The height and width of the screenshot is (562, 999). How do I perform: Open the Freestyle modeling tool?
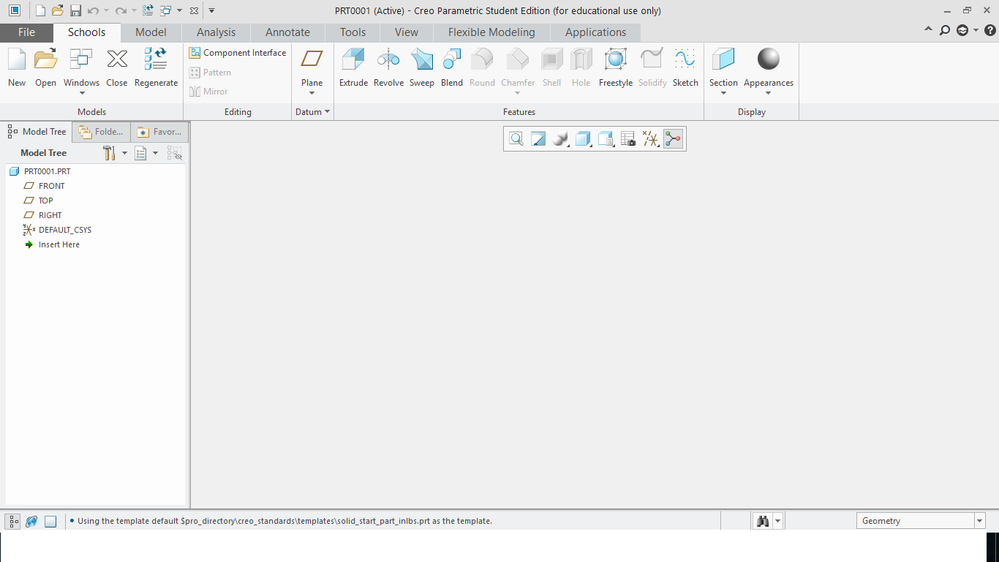point(615,67)
